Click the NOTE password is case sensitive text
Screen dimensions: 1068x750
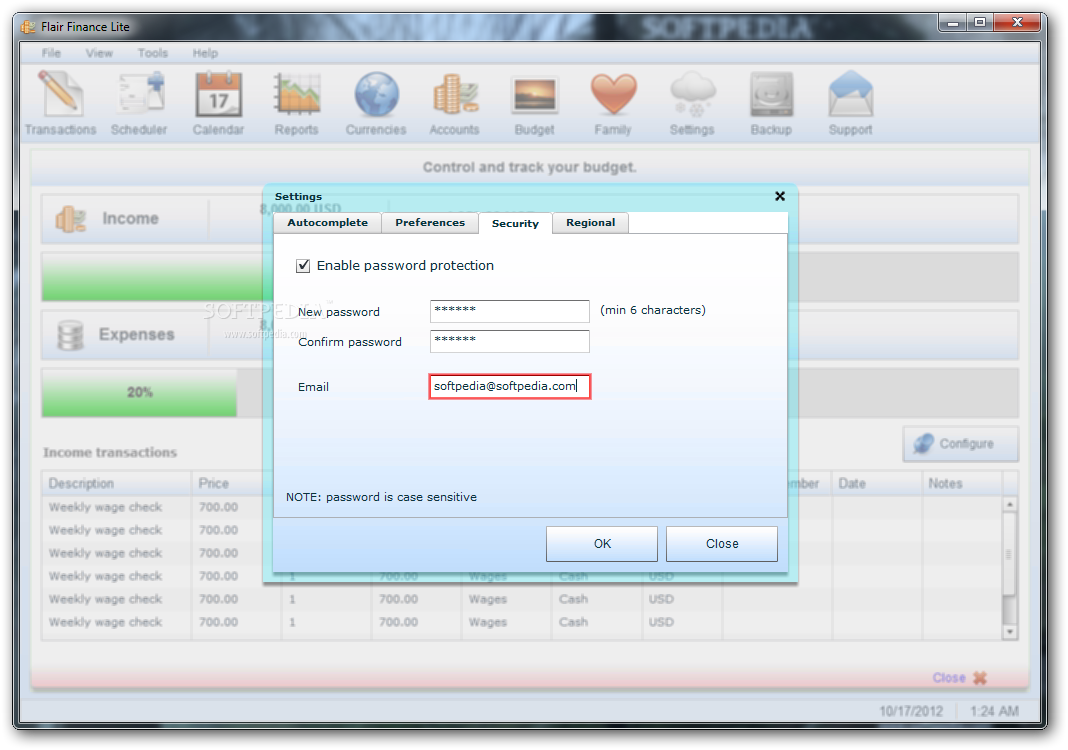pyautogui.click(x=381, y=497)
